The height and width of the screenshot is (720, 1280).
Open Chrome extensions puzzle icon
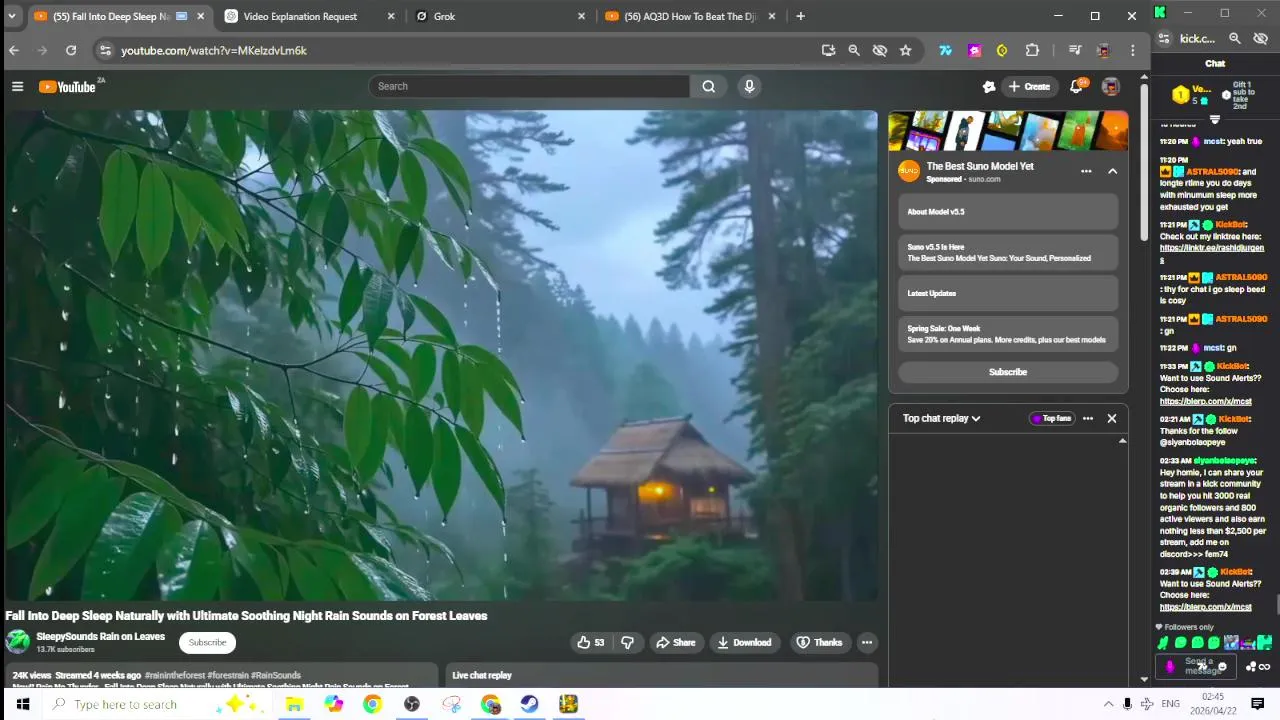pos(1032,50)
